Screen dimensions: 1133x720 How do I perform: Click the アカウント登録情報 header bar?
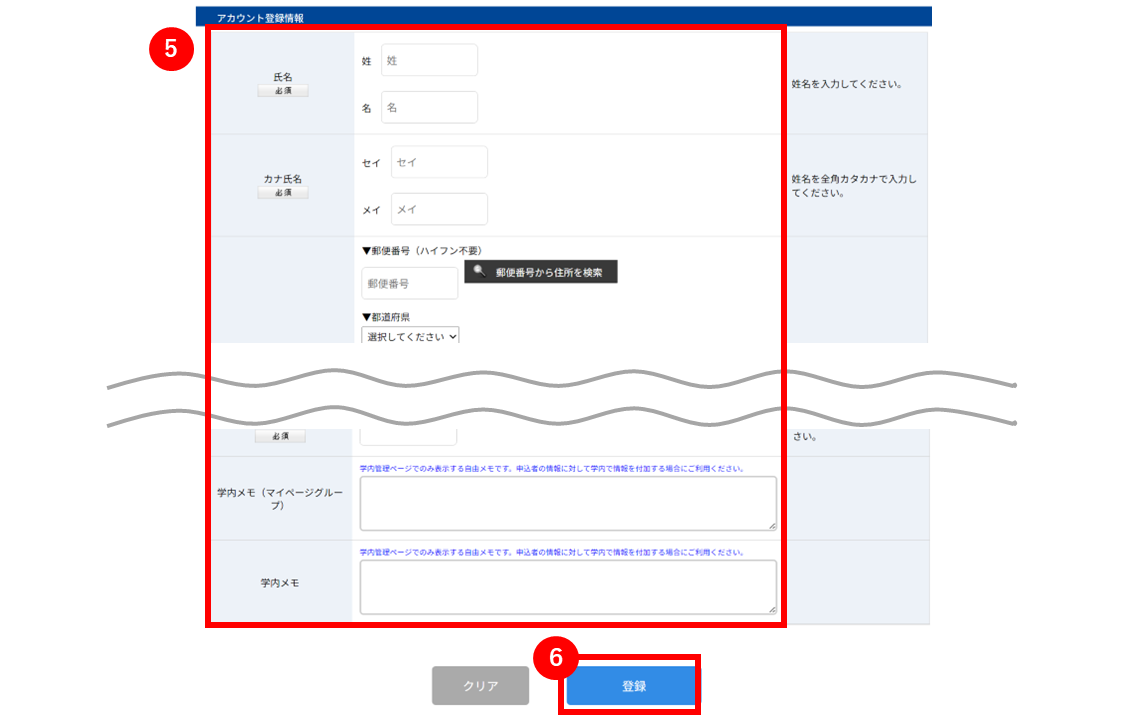click(564, 17)
